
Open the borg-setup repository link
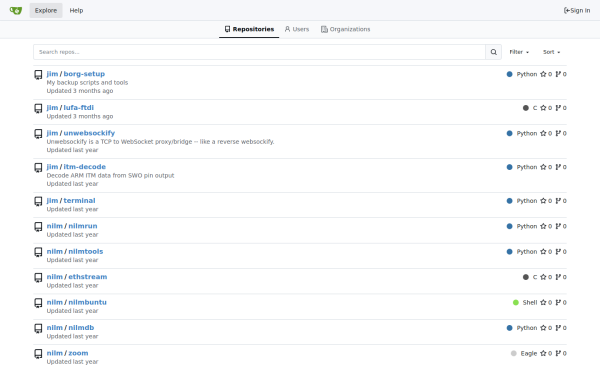[x=84, y=74]
